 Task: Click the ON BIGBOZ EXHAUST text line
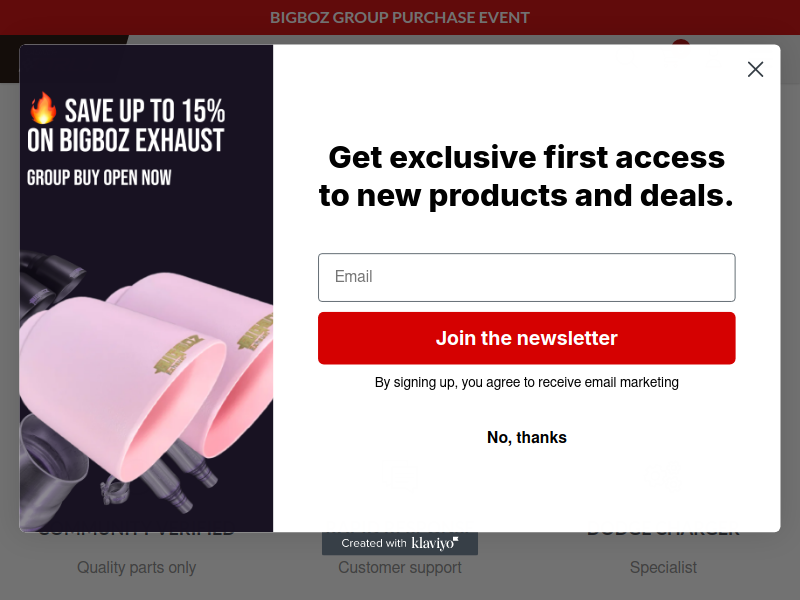coord(126,140)
